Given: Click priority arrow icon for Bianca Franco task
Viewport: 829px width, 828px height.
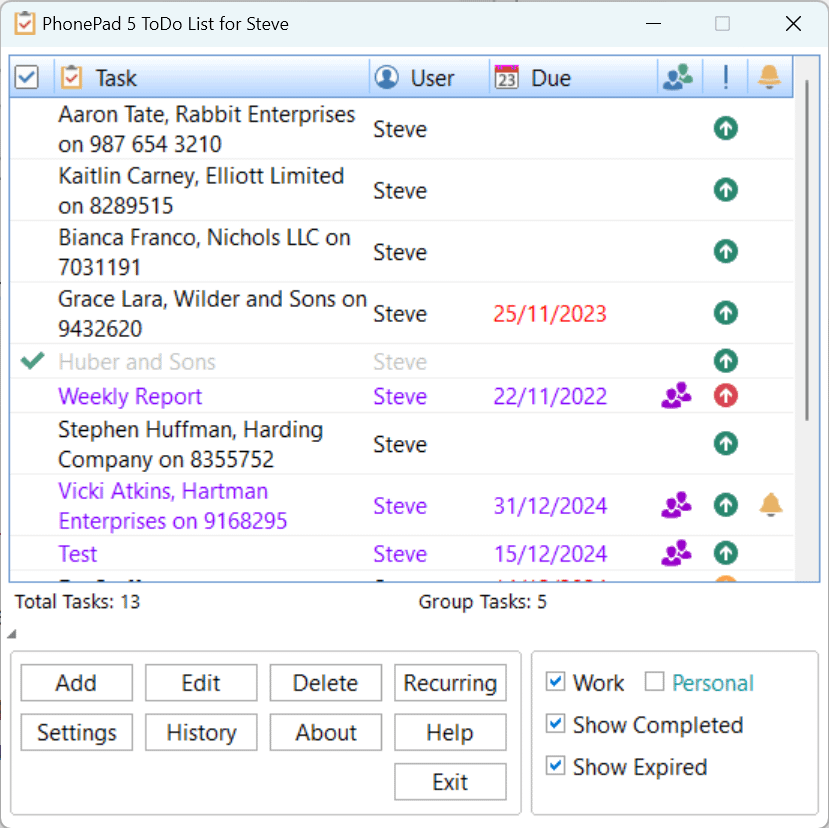Looking at the screenshot, I should (725, 251).
